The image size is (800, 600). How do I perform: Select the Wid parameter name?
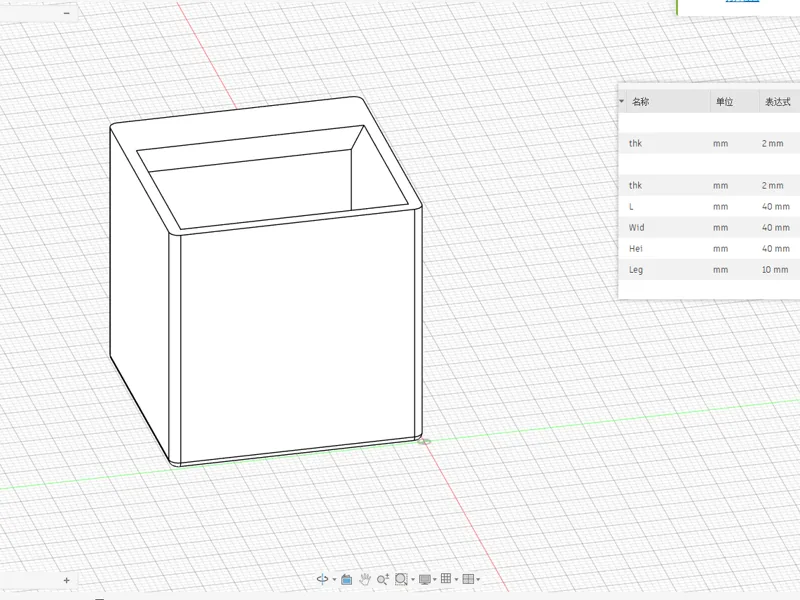coord(636,228)
